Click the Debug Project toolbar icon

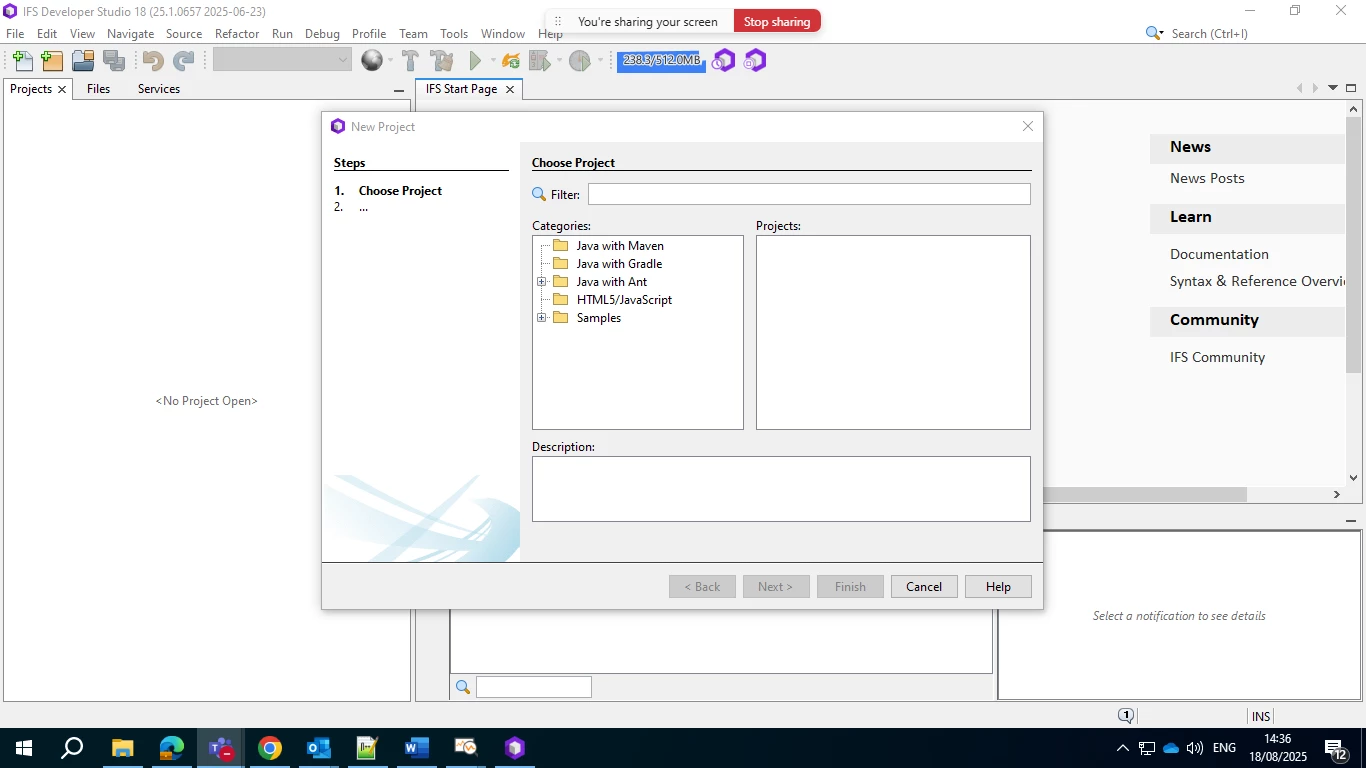click(x=540, y=61)
